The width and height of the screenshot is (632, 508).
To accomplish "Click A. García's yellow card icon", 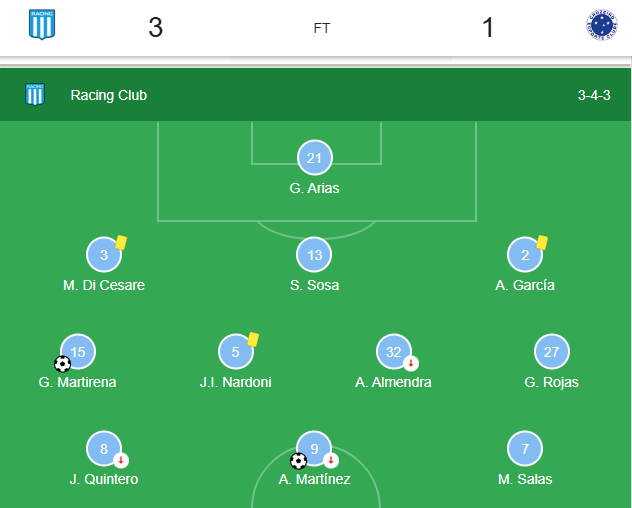I will pos(542,243).
